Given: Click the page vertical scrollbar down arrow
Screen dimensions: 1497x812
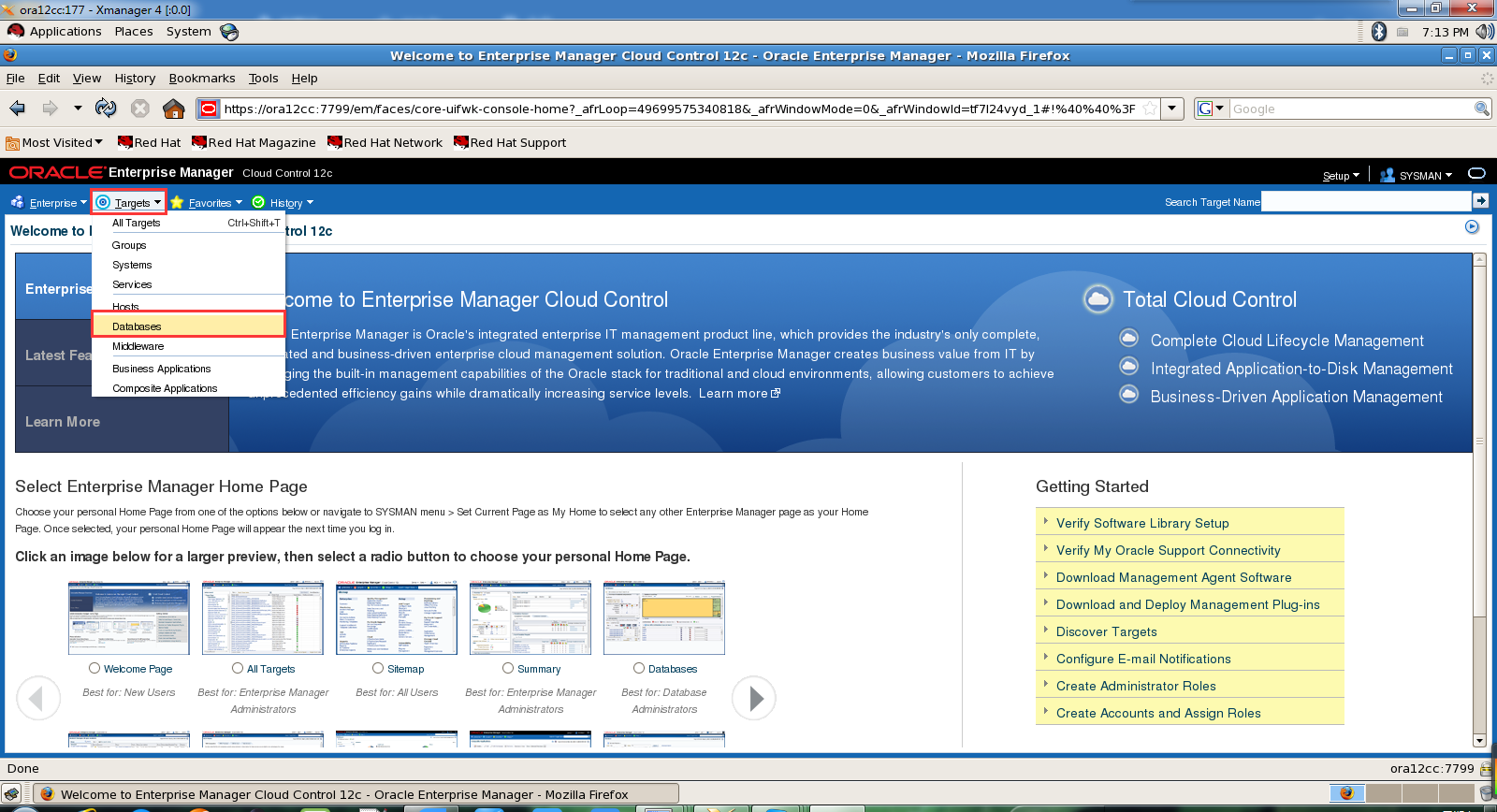Looking at the screenshot, I should 1479,740.
